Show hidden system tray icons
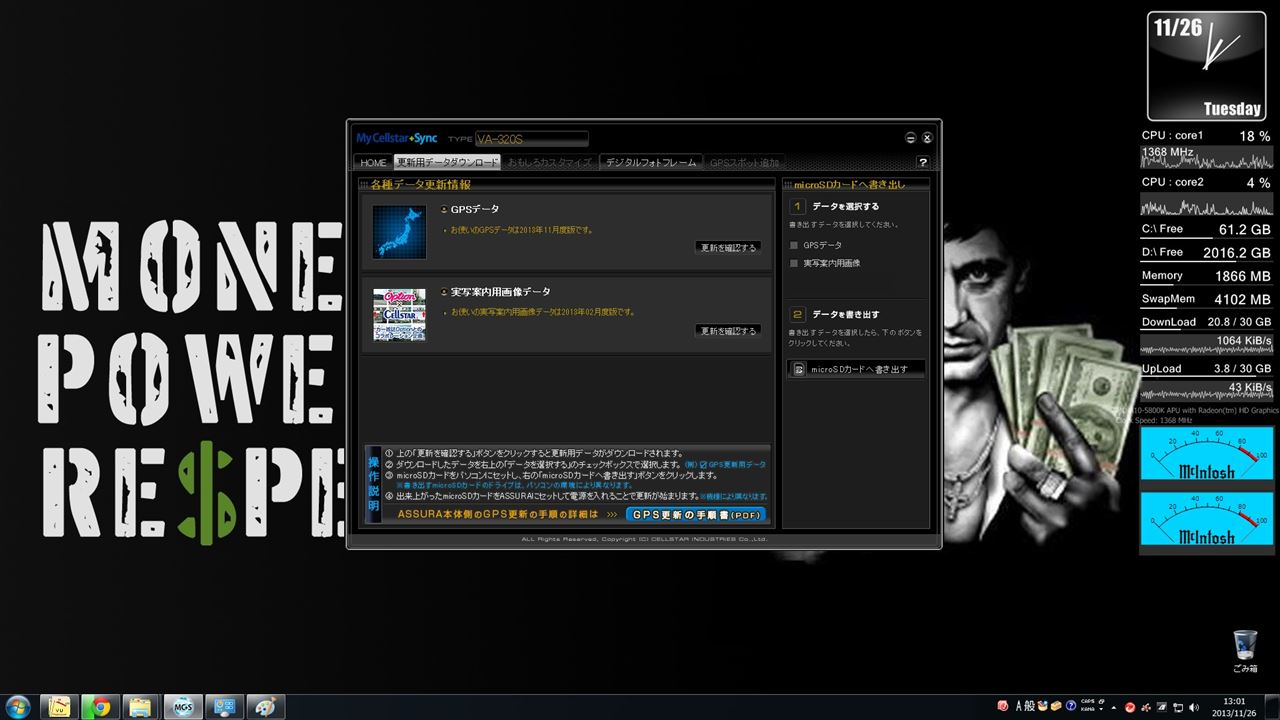This screenshot has width=1280, height=720. pyautogui.click(x=1115, y=707)
